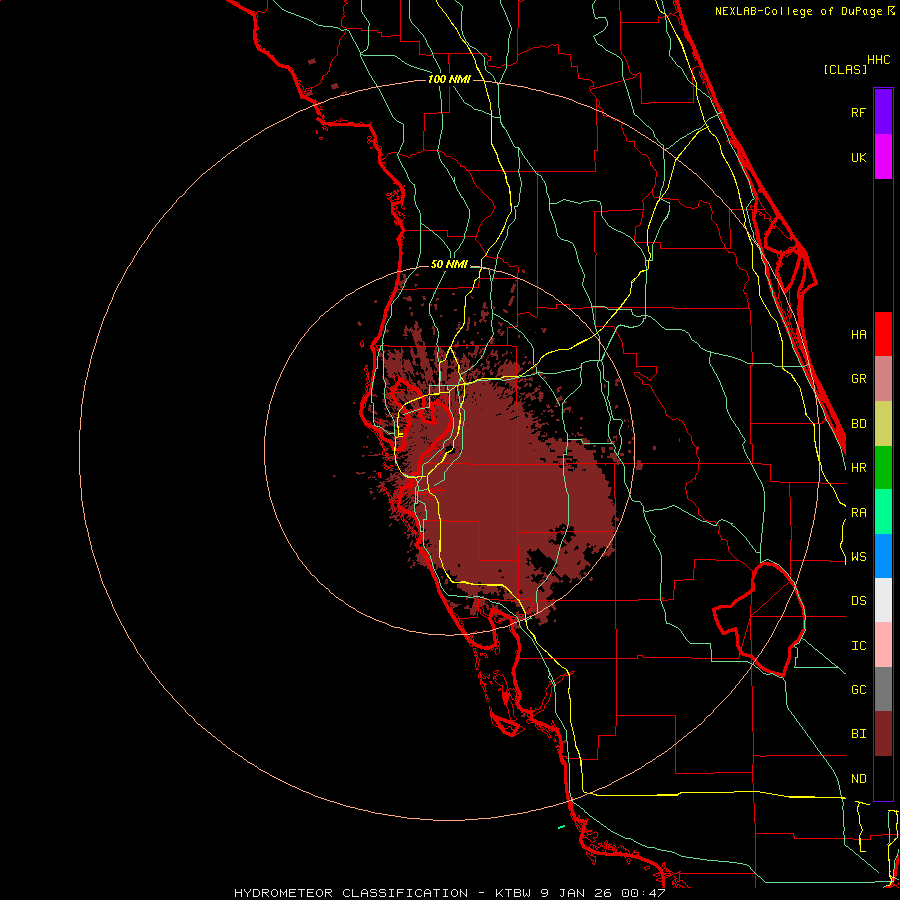The height and width of the screenshot is (900, 900).
Task: Click the DS white legend swatch
Action: tap(883, 600)
